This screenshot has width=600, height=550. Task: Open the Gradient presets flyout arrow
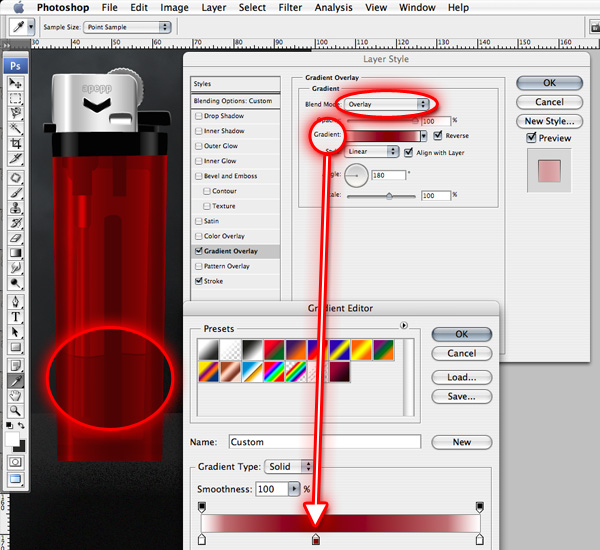404,325
